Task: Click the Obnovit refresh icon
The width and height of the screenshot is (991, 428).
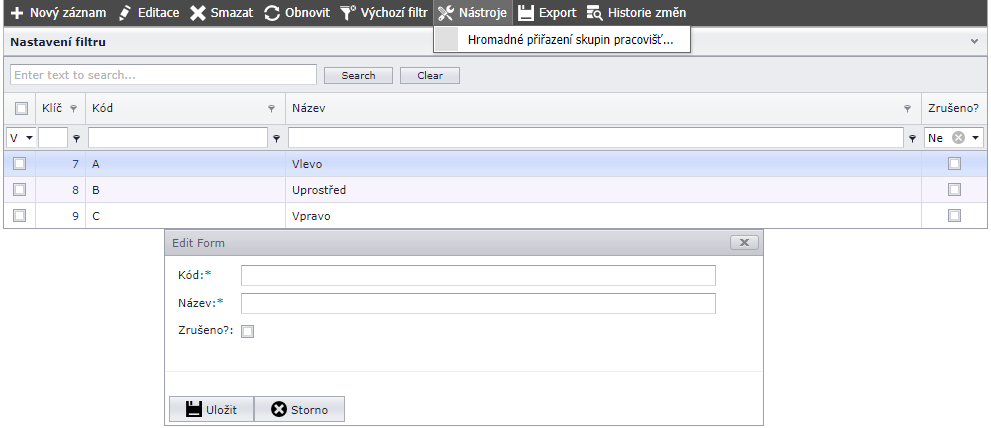Action: pyautogui.click(x=272, y=13)
